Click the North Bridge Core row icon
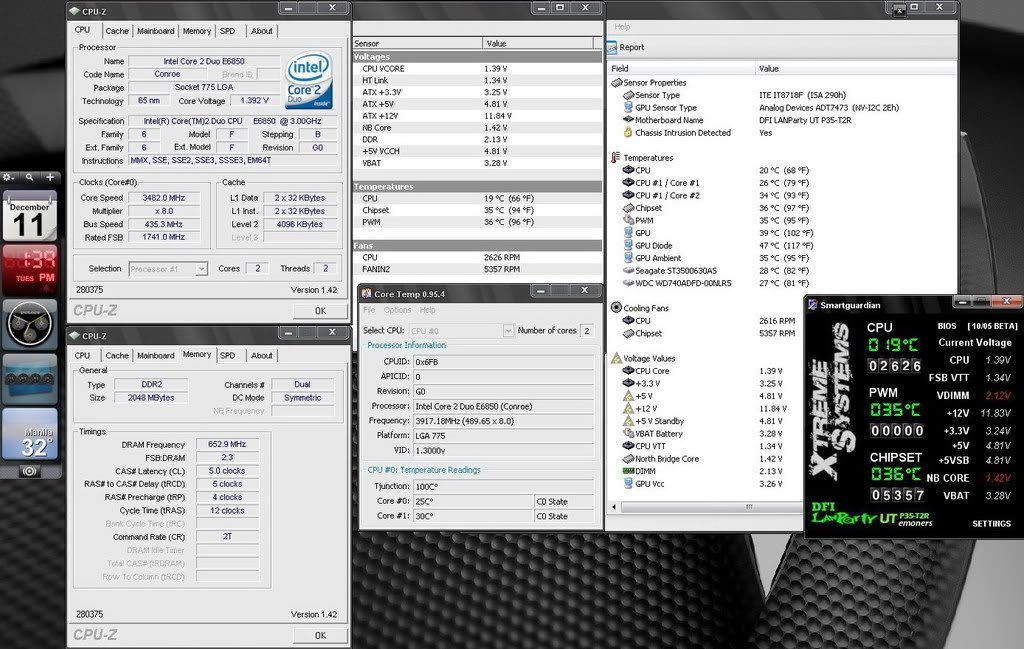Screen dimensions: 1024x649 [x=628, y=458]
